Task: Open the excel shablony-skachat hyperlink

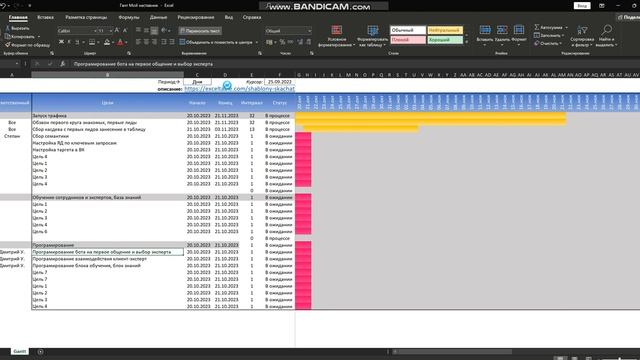Action: tap(240, 89)
